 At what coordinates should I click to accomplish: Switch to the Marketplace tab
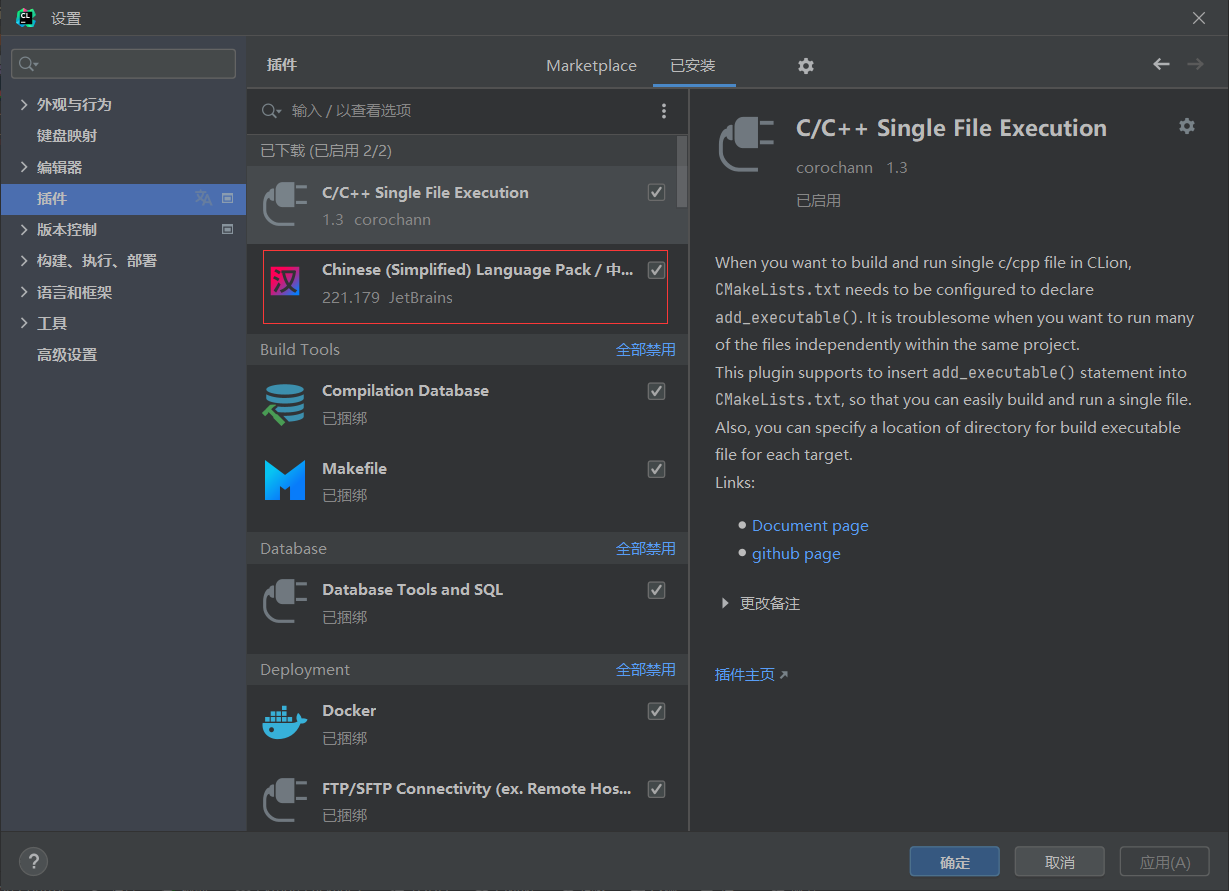[591, 66]
